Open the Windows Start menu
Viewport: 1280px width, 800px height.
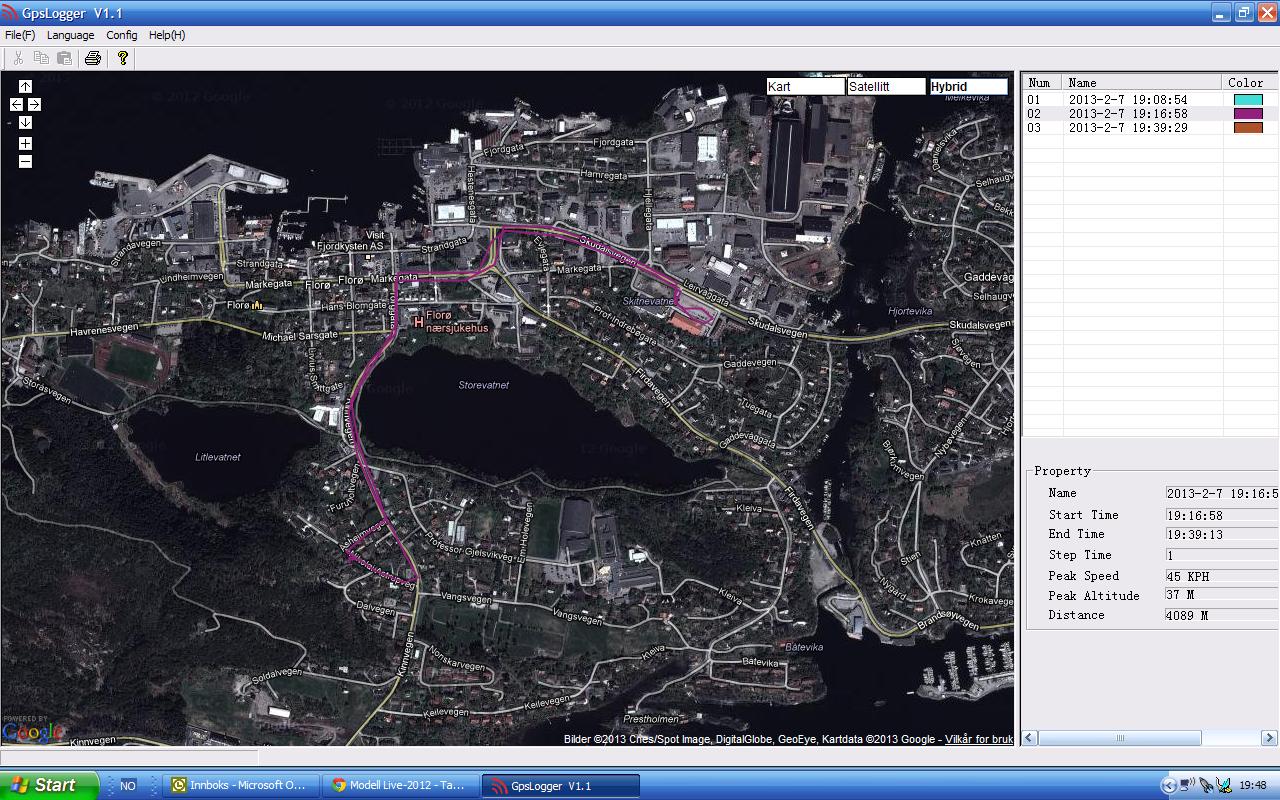tap(49, 785)
